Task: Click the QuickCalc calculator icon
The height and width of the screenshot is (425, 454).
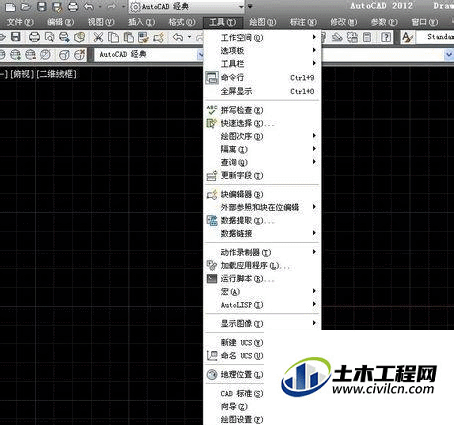Action: [367, 37]
